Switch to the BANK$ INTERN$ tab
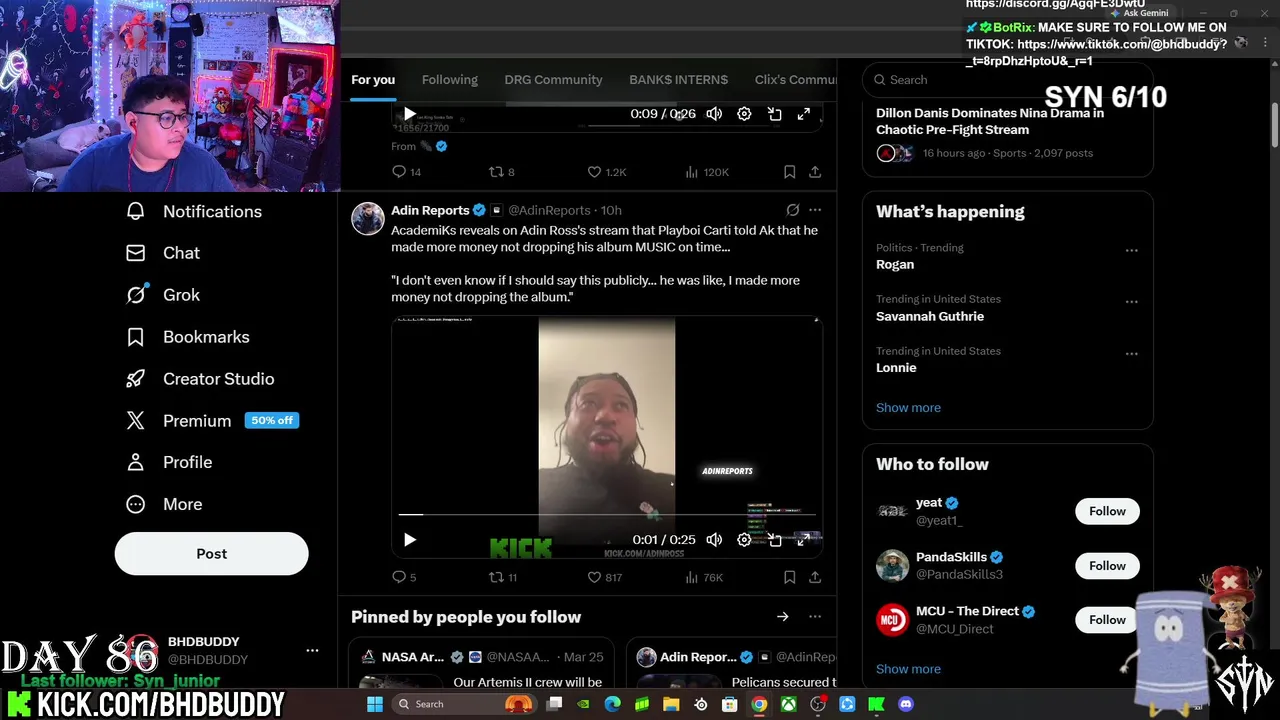 [678, 80]
